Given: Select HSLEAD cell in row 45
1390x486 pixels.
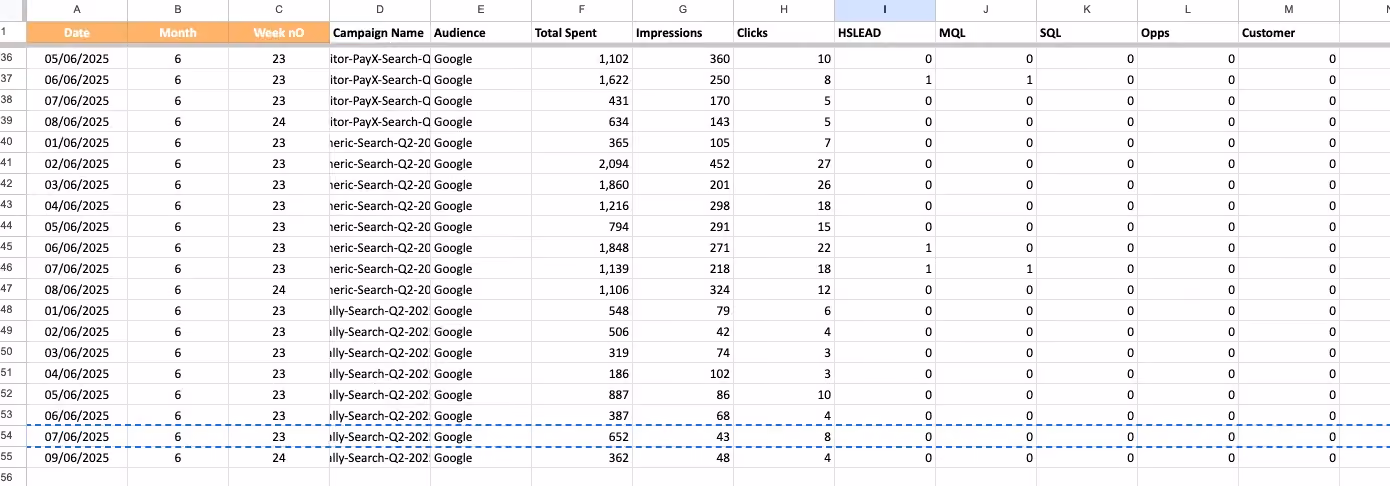Looking at the screenshot, I should (885, 248).
